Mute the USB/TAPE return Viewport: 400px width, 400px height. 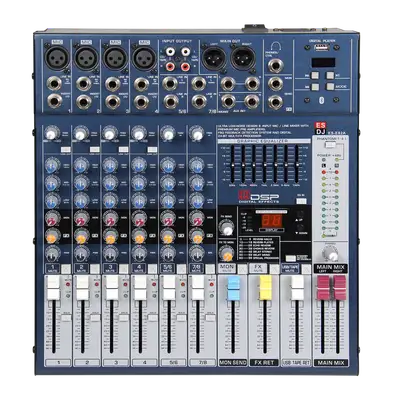(x=305, y=269)
